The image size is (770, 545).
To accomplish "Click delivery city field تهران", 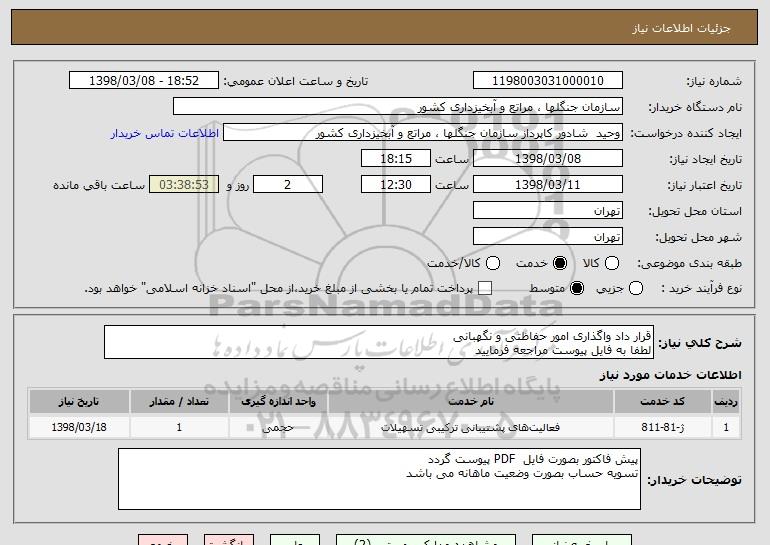I will click(548, 237).
